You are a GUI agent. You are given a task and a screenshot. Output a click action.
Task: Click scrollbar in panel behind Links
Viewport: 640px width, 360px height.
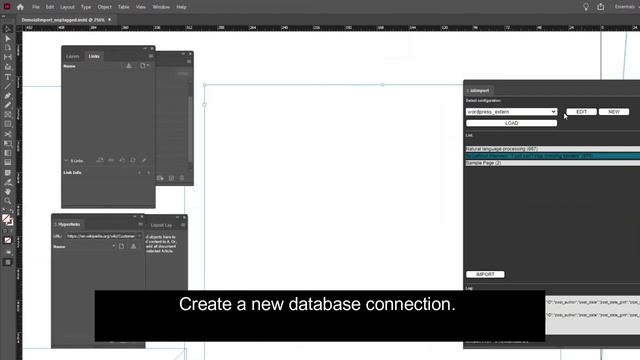coord(190,129)
